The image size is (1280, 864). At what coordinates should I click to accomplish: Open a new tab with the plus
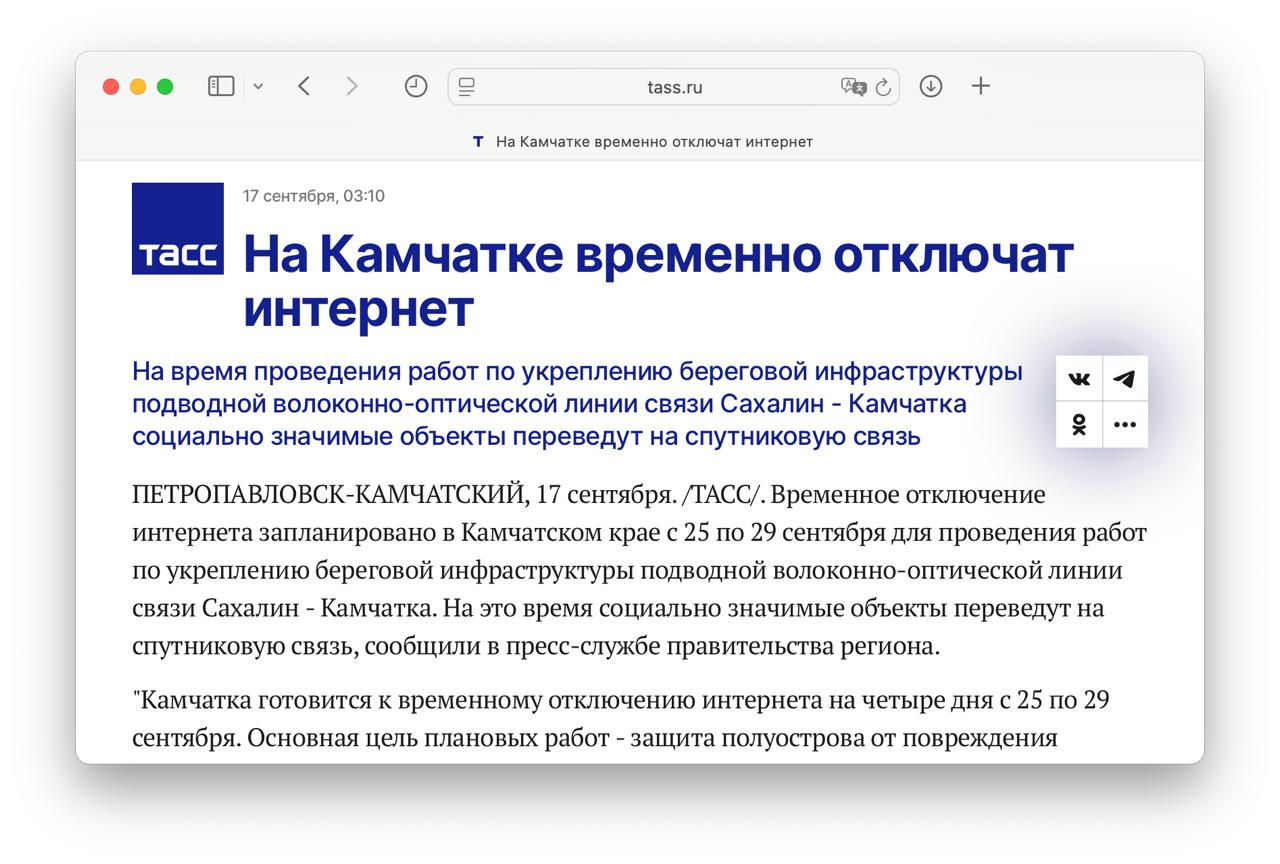pos(980,86)
